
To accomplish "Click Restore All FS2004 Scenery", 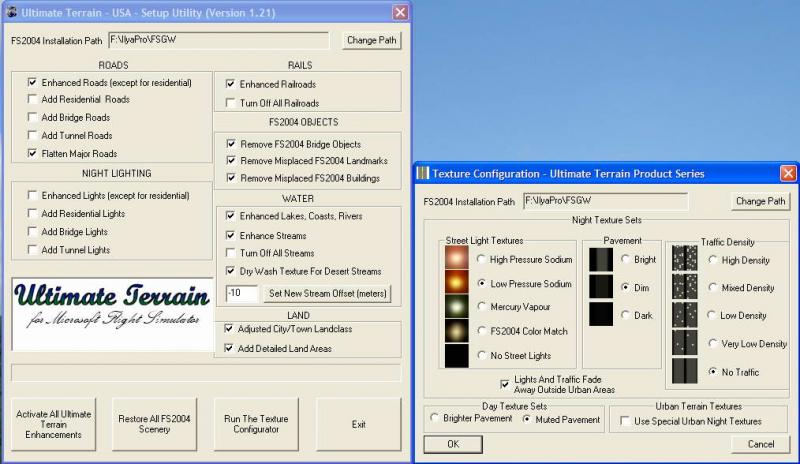I will pyautogui.click(x=154, y=424).
